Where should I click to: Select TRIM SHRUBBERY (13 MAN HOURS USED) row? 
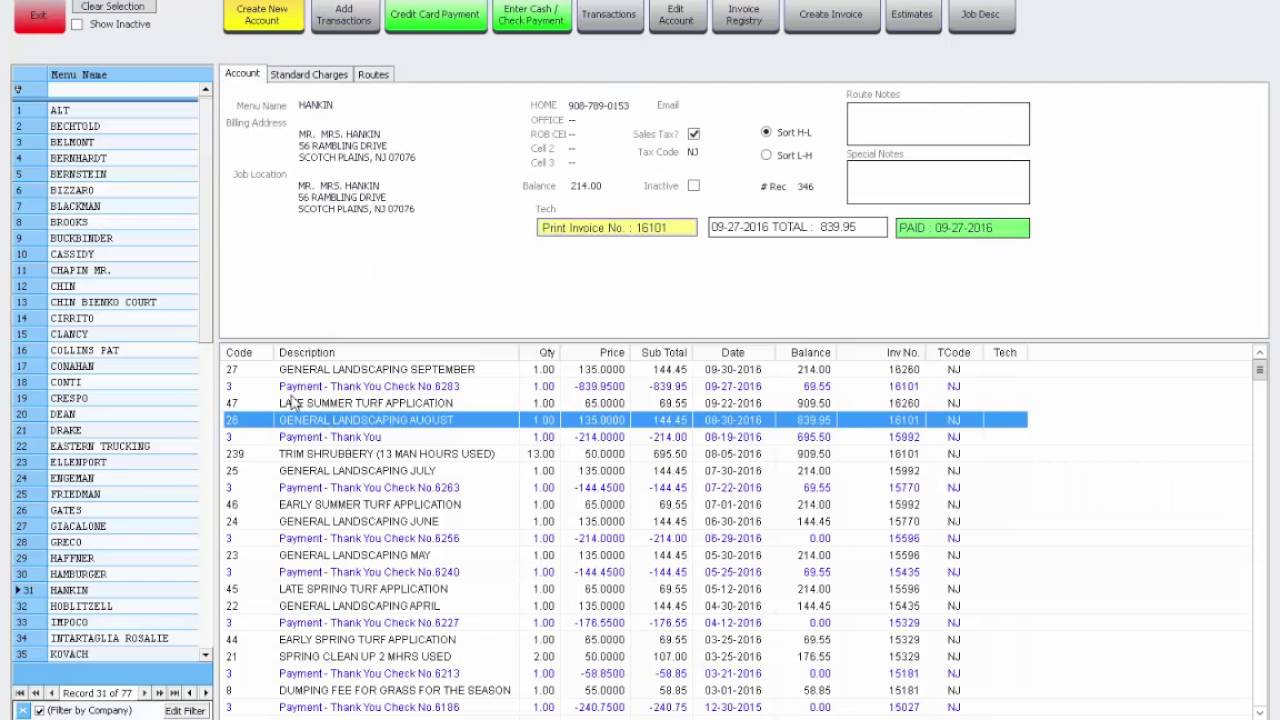point(625,454)
